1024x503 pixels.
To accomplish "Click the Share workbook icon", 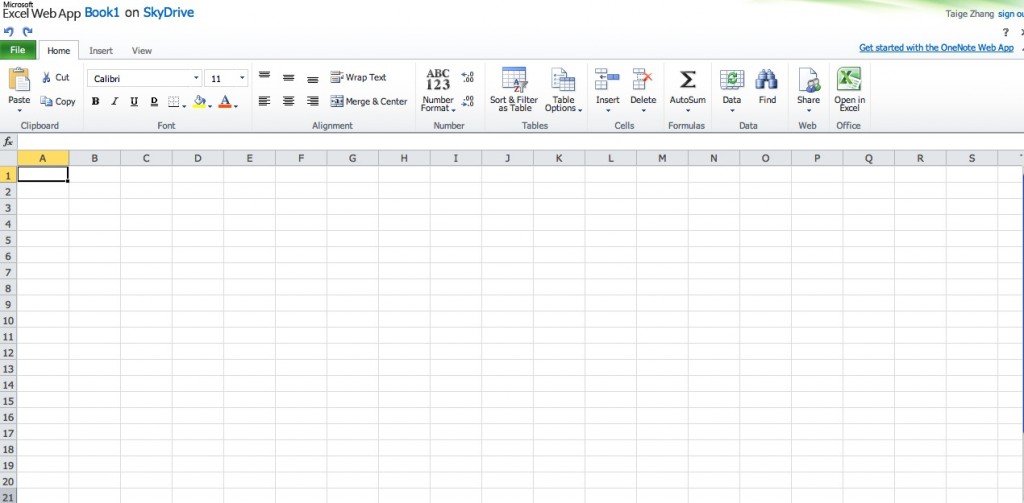I will 808,80.
